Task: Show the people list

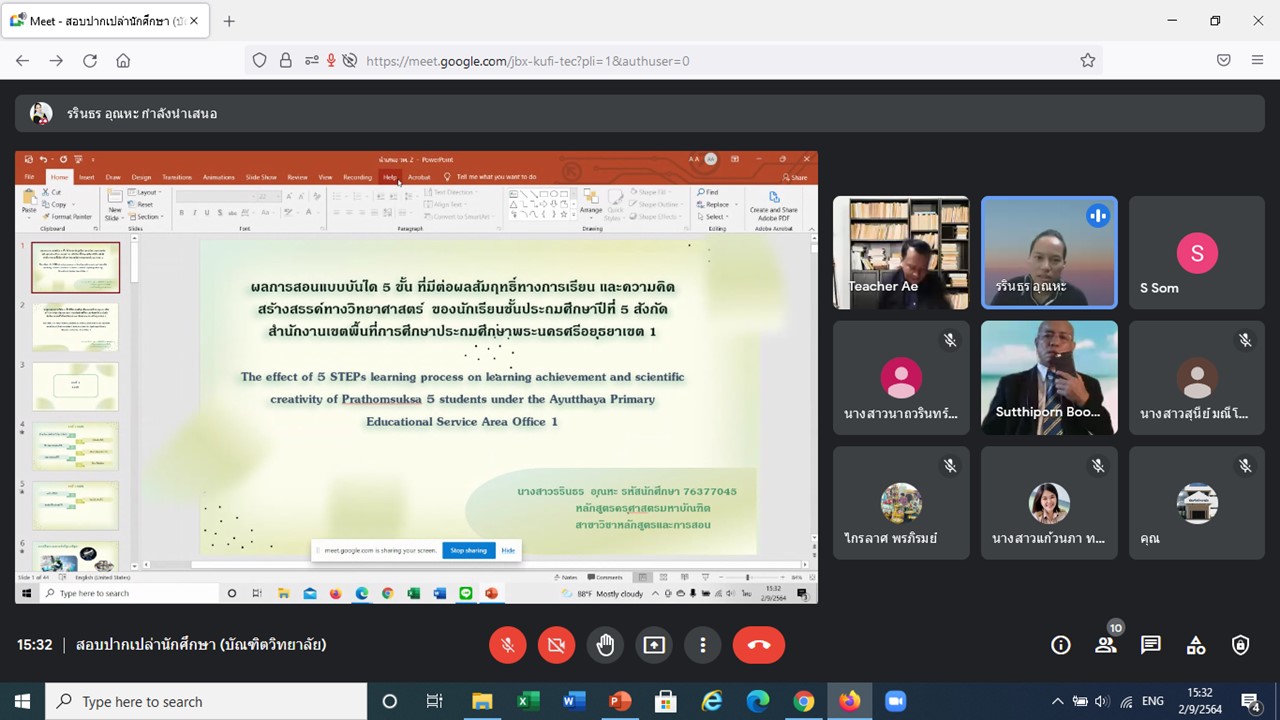Action: coord(1106,645)
